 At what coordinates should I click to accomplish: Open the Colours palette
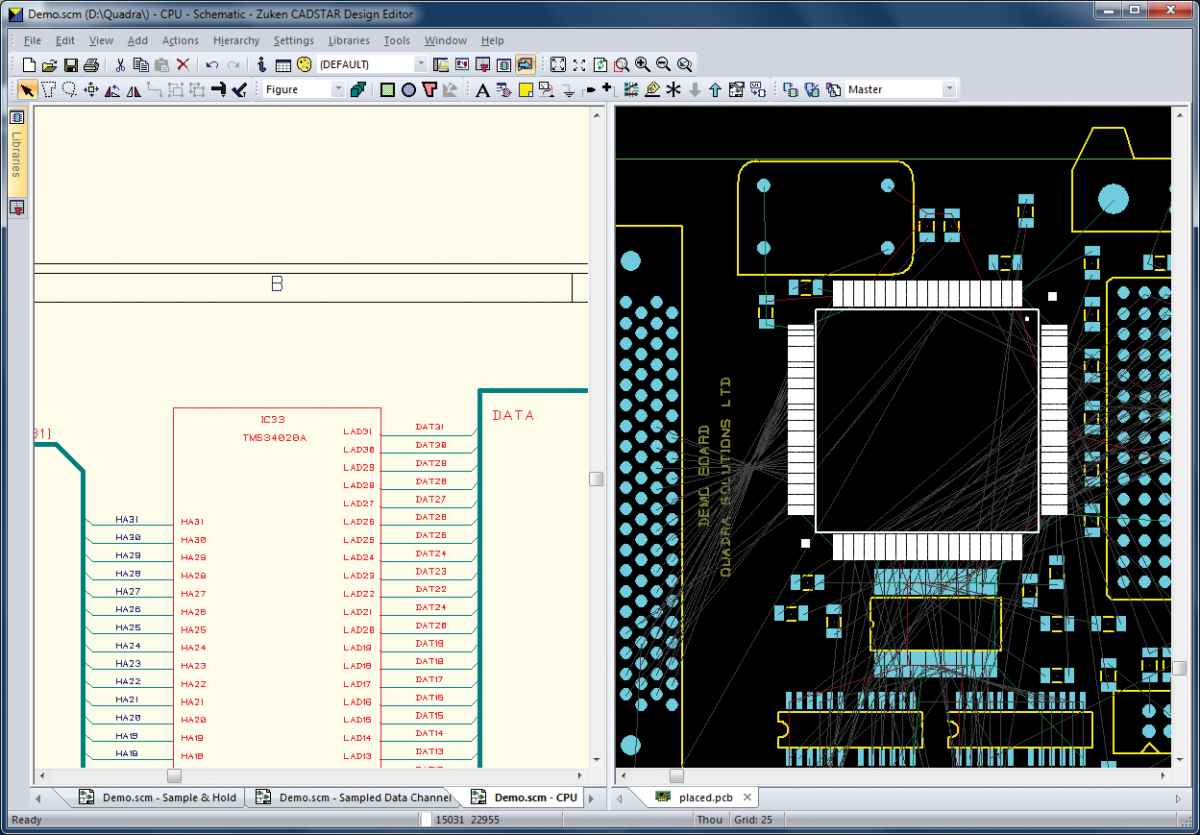click(x=304, y=64)
